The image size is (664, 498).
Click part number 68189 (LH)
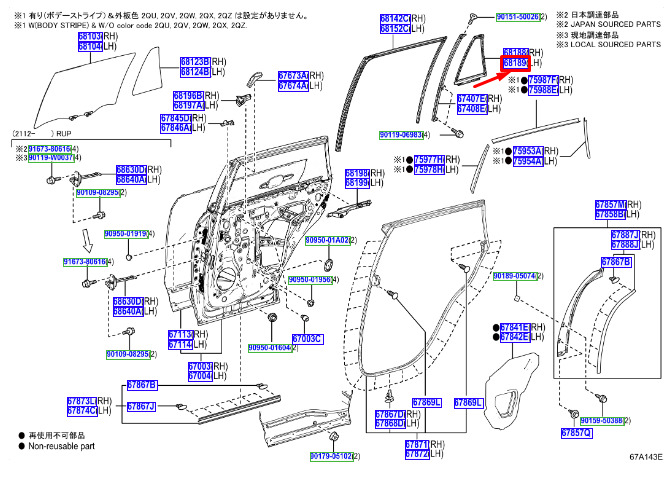[x=515, y=63]
